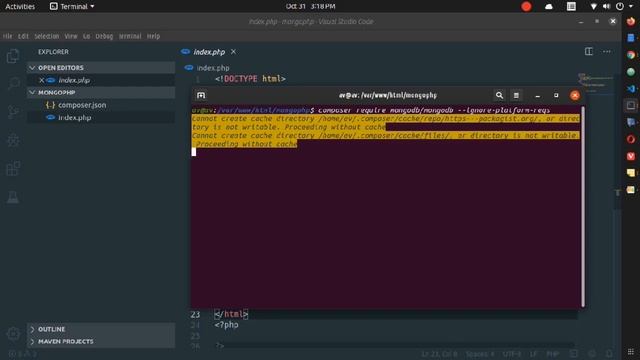Image resolution: width=640 pixels, height=360 pixels.
Task: Open the Source Control view
Action: tap(13, 112)
